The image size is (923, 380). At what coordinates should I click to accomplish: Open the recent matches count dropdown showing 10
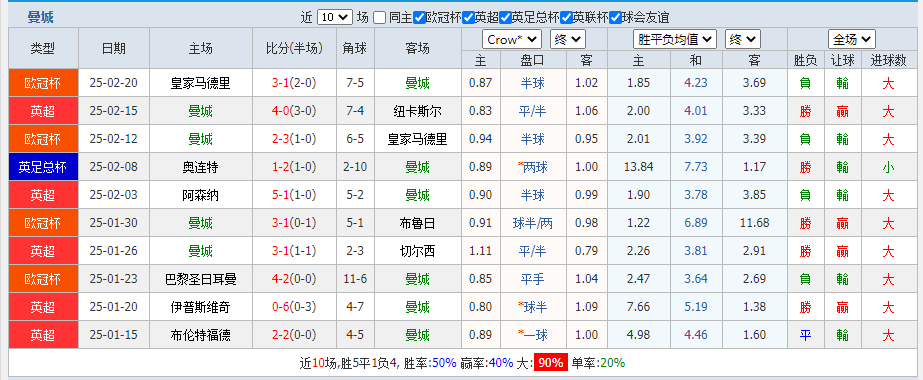click(x=334, y=18)
